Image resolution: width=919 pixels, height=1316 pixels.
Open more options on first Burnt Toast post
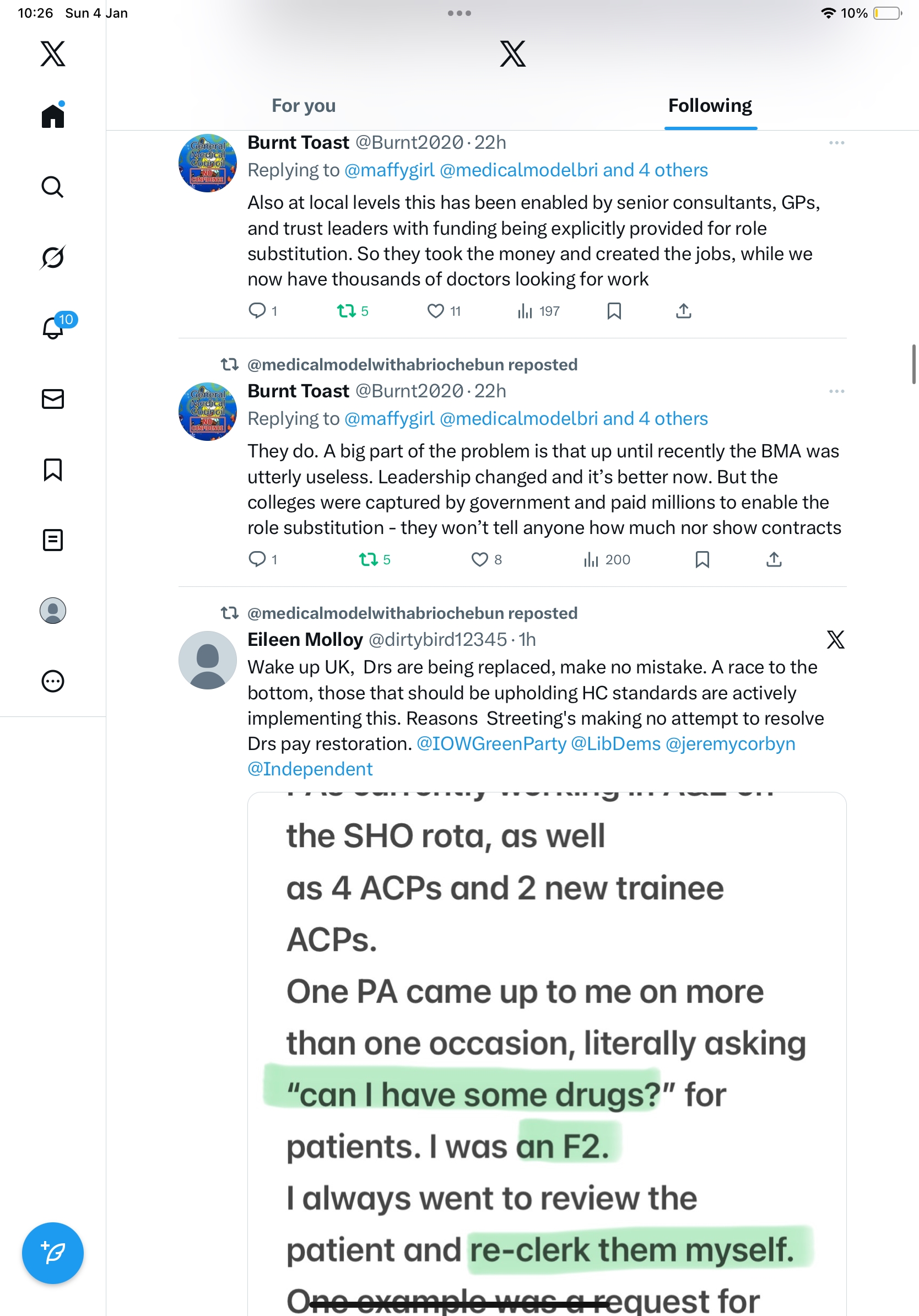coord(836,143)
